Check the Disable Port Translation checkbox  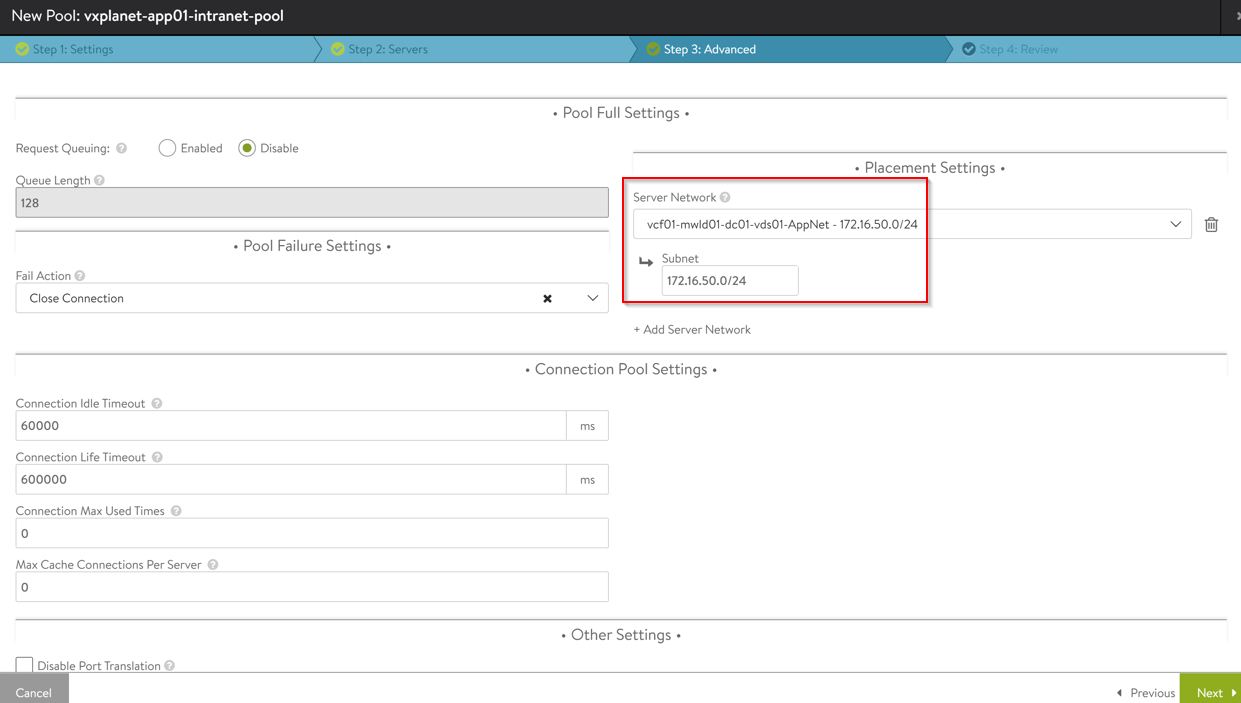pyautogui.click(x=24, y=665)
